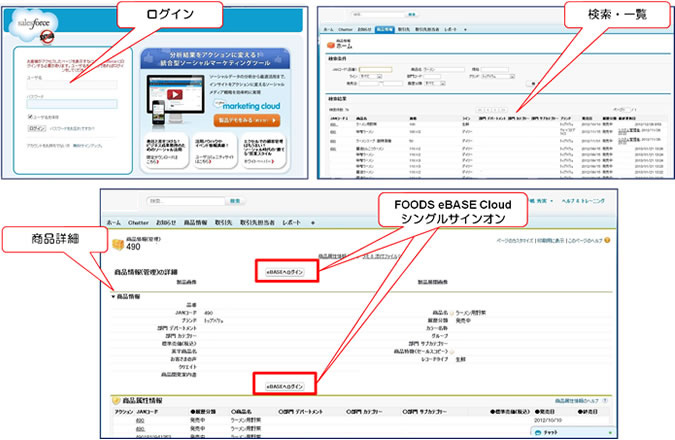Open 取引先担当者 tab in product detail window
Viewport: 675px width, 440px height.
(x=257, y=223)
